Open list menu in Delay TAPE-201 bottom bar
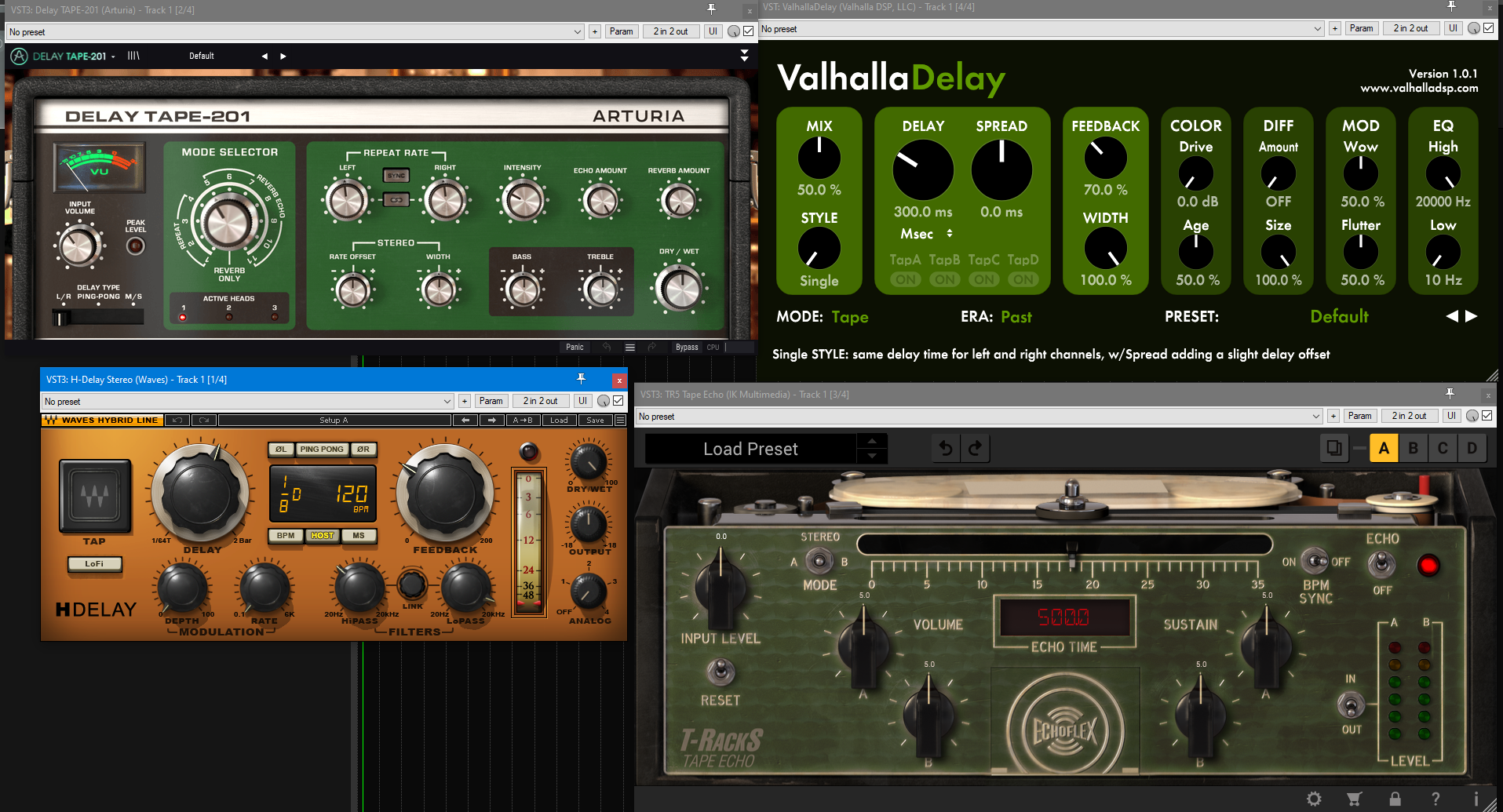The height and width of the screenshot is (812, 1503). [629, 347]
